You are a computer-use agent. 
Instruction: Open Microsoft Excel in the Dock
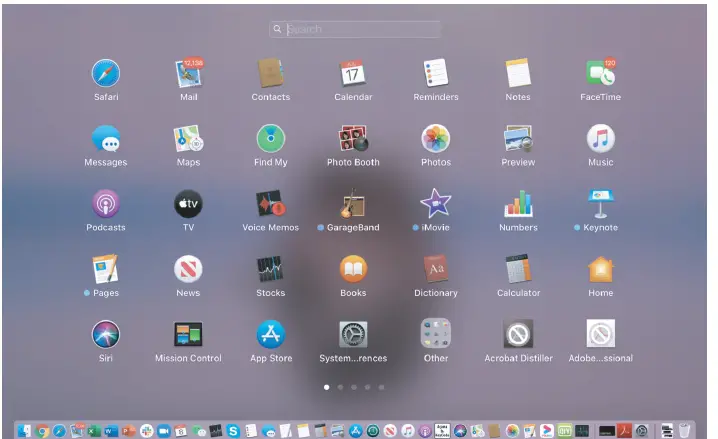tap(94, 431)
